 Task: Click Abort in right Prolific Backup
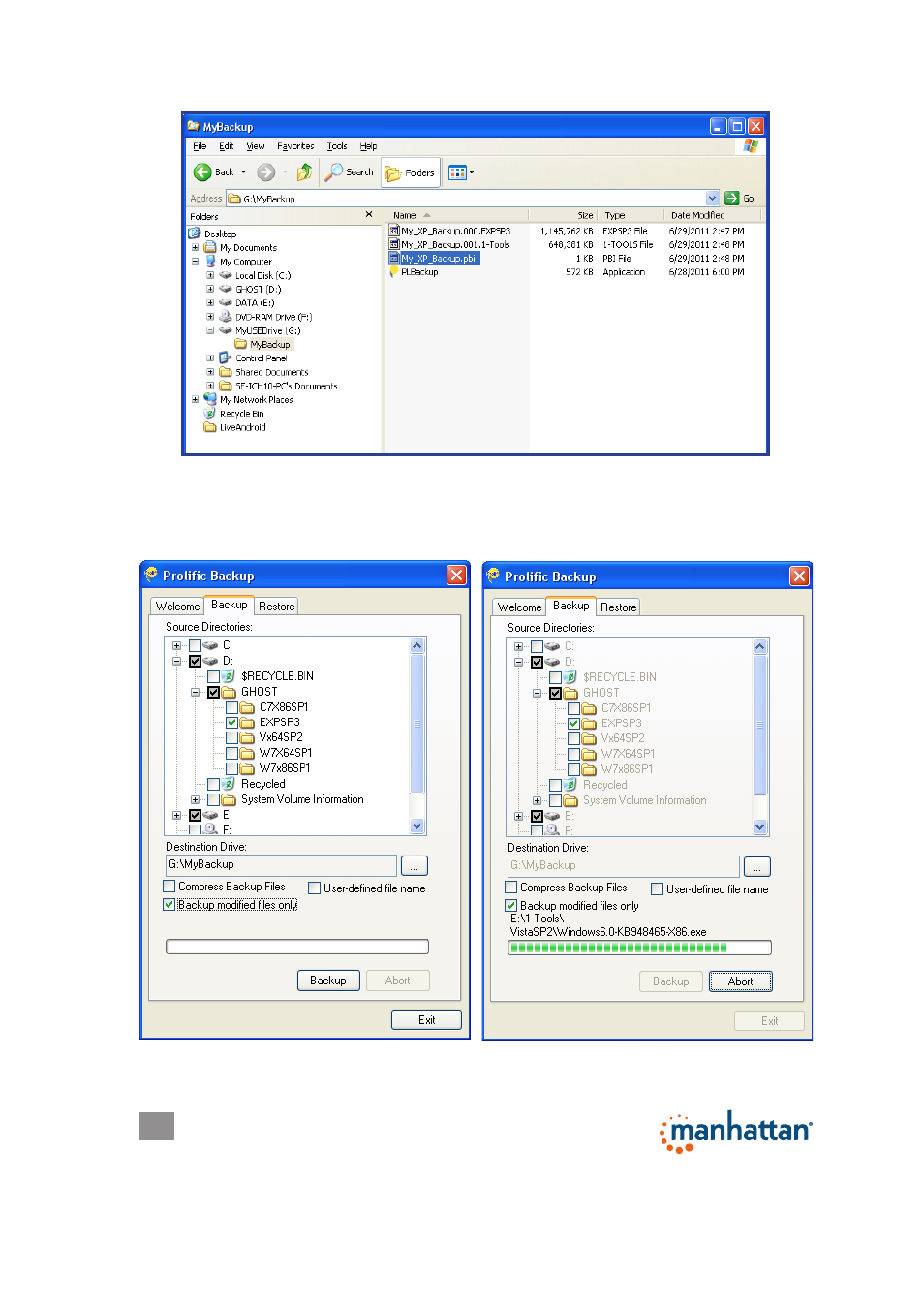pos(741,981)
